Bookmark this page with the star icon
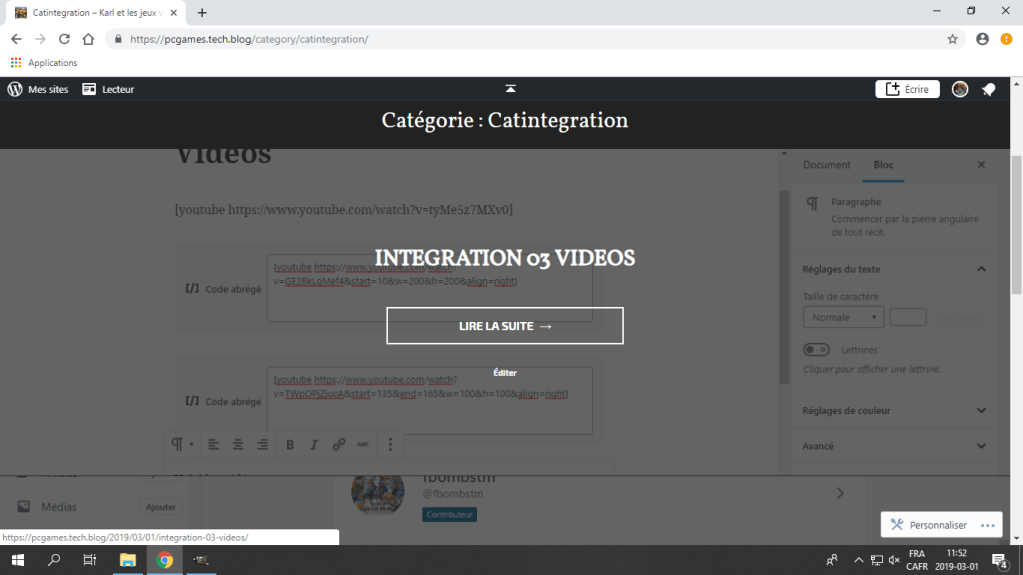Screen dimensions: 1023x575 pos(952,39)
